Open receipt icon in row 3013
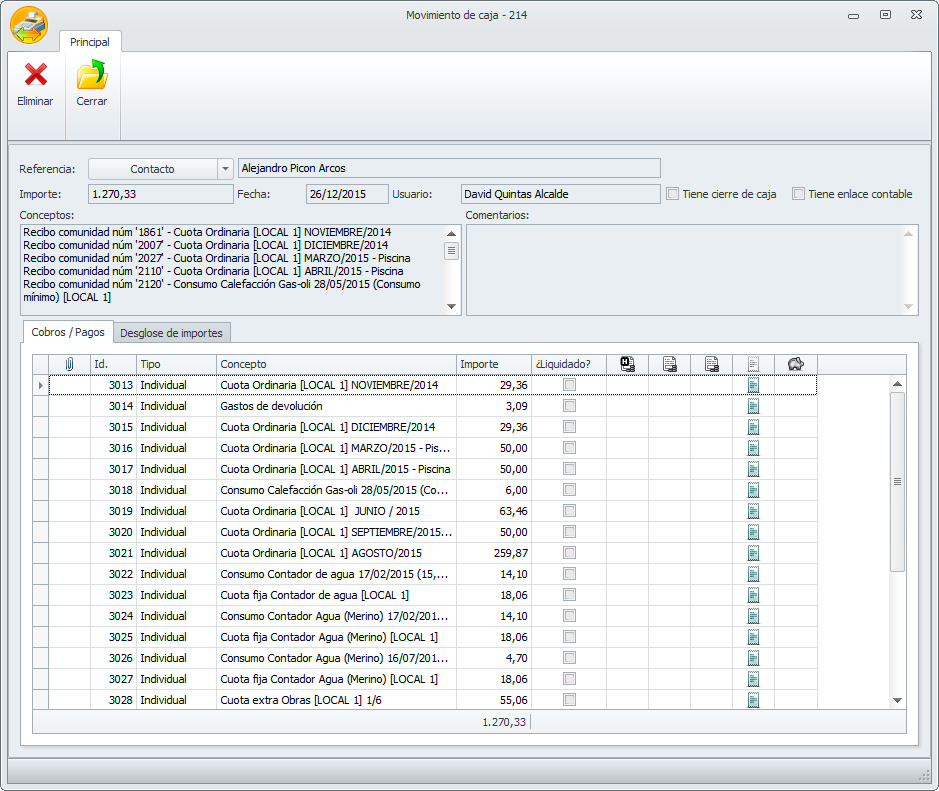Image resolution: width=939 pixels, height=791 pixels. (x=753, y=385)
